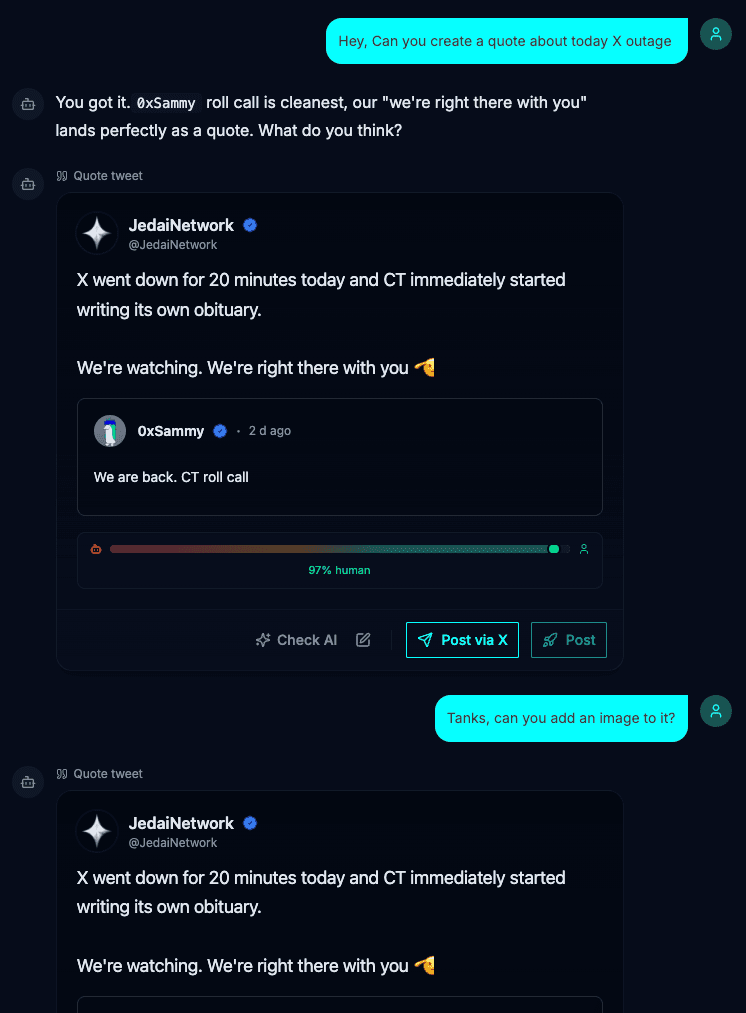Click the Check AI sparkle icon
The width and height of the screenshot is (746, 1013).
click(263, 639)
